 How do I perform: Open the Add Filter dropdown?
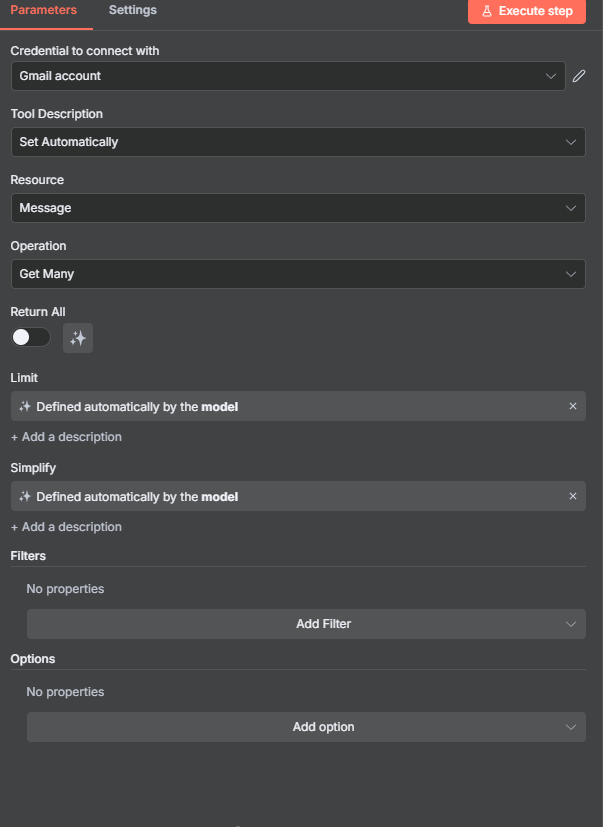pyautogui.click(x=306, y=624)
